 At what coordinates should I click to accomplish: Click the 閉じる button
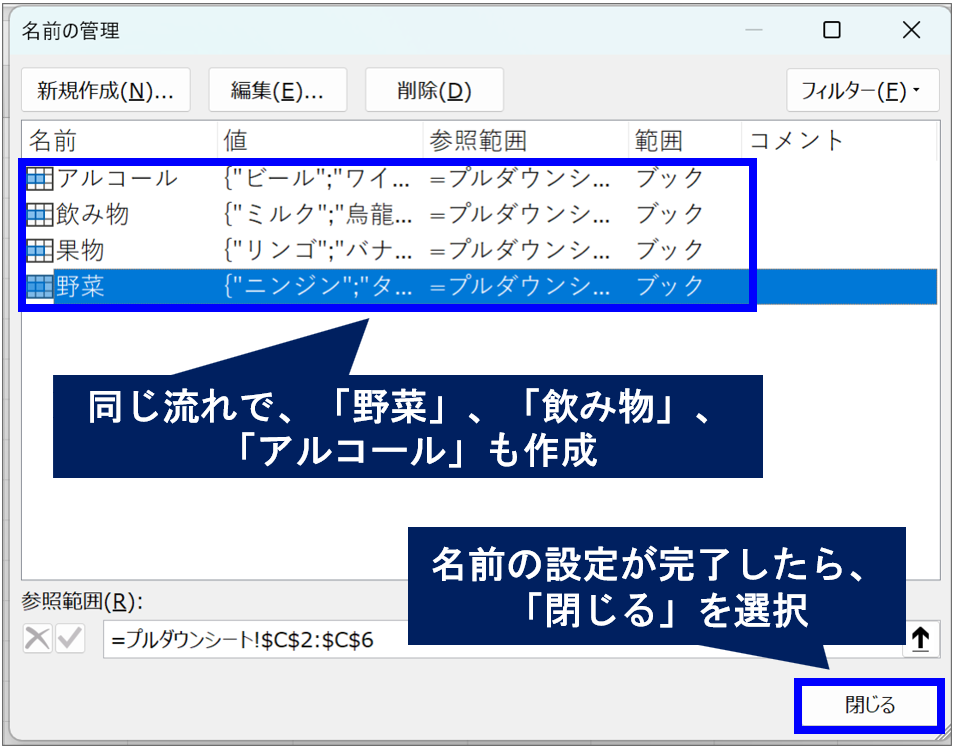click(869, 705)
